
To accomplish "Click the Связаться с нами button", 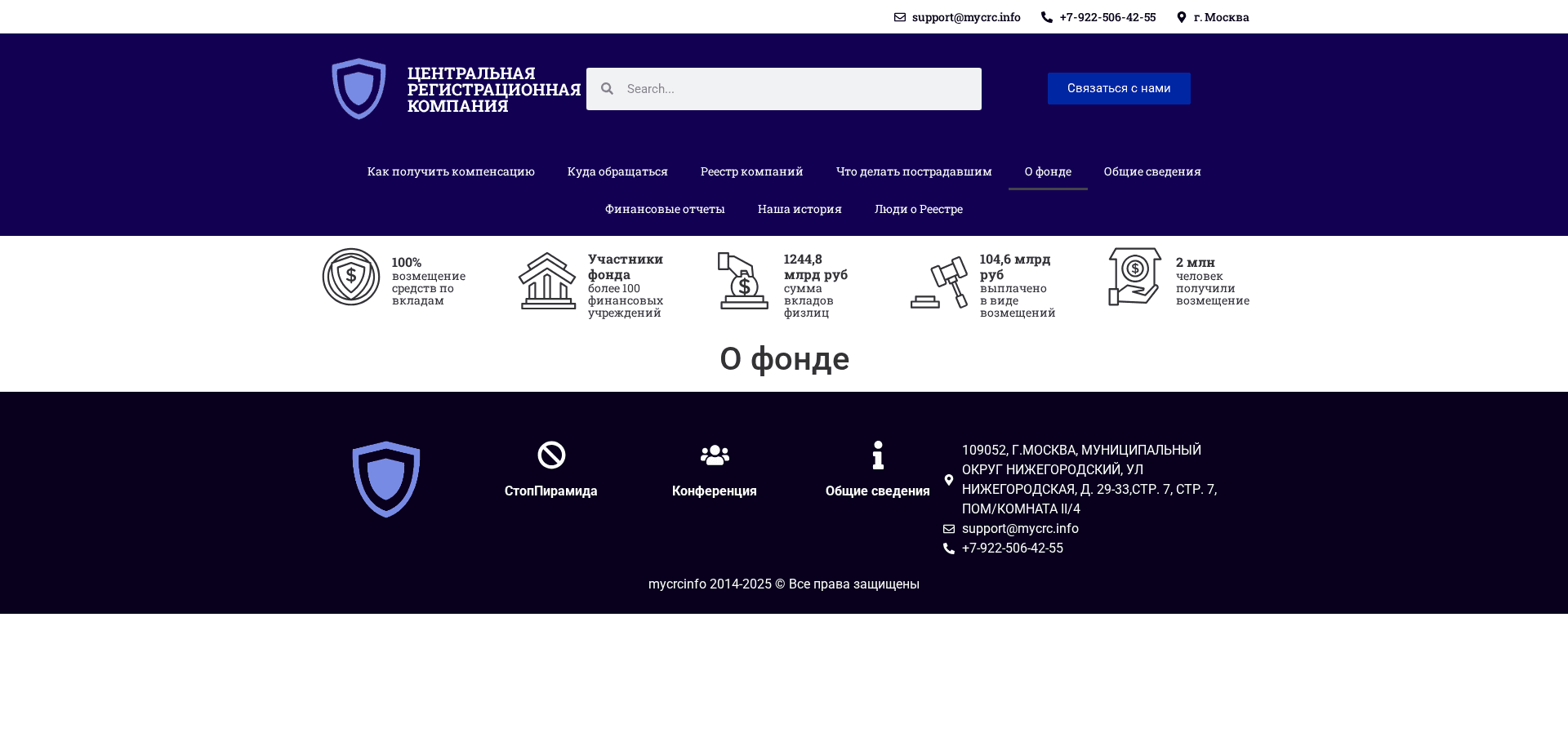I will pyautogui.click(x=1118, y=88).
